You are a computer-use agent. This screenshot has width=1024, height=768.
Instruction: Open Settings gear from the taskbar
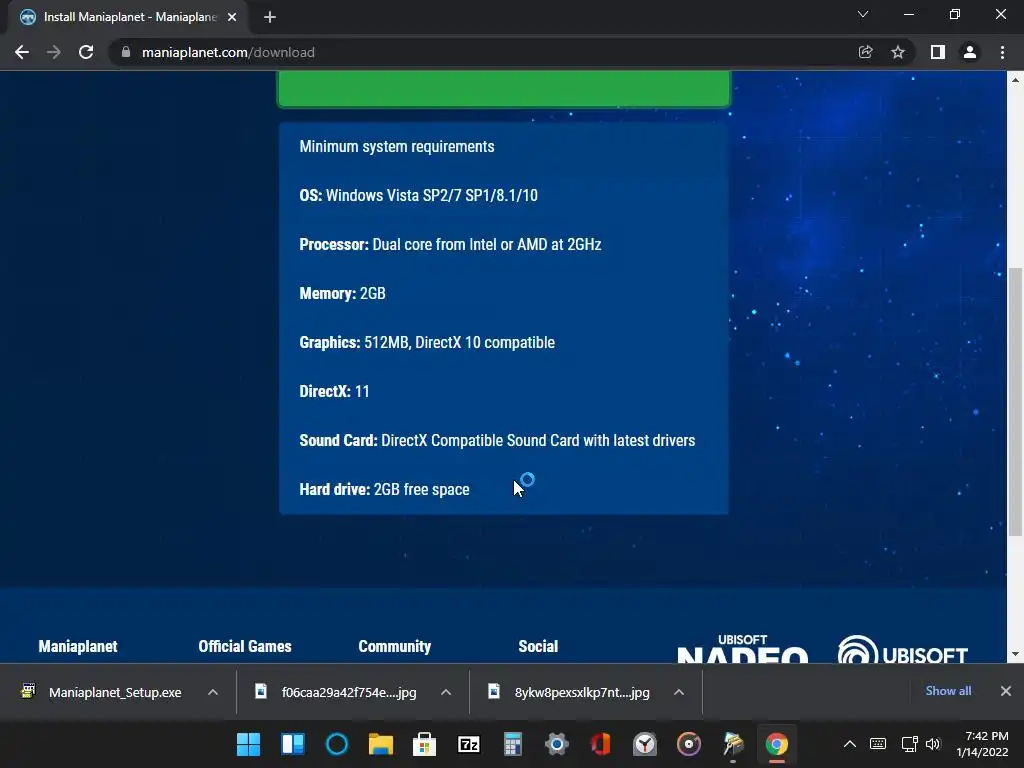tap(557, 744)
